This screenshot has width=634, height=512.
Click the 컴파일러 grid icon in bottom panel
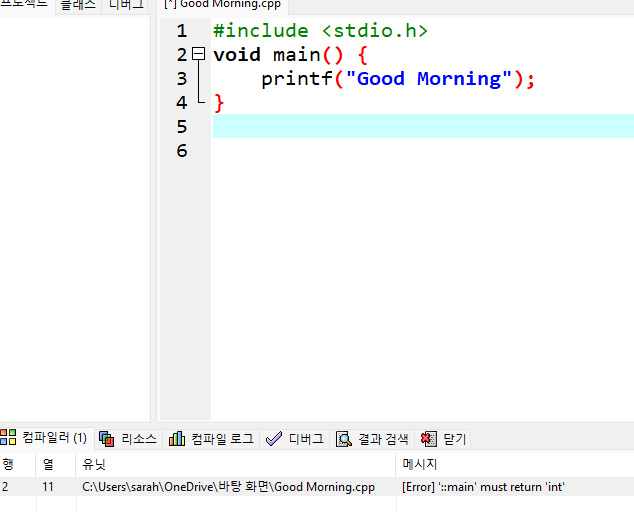(x=9, y=438)
